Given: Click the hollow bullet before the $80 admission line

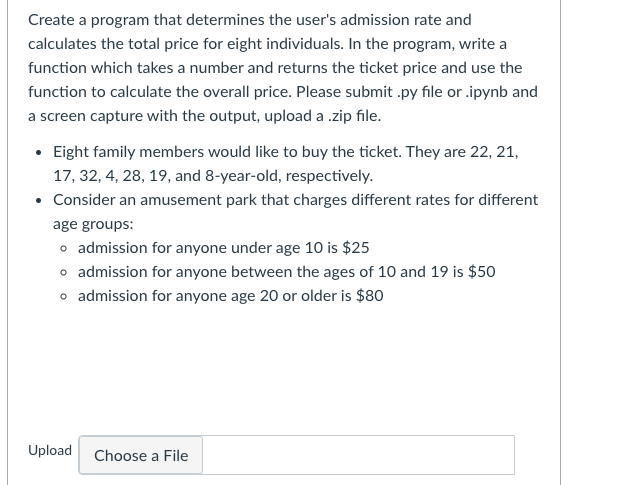Looking at the screenshot, I should (64, 297).
